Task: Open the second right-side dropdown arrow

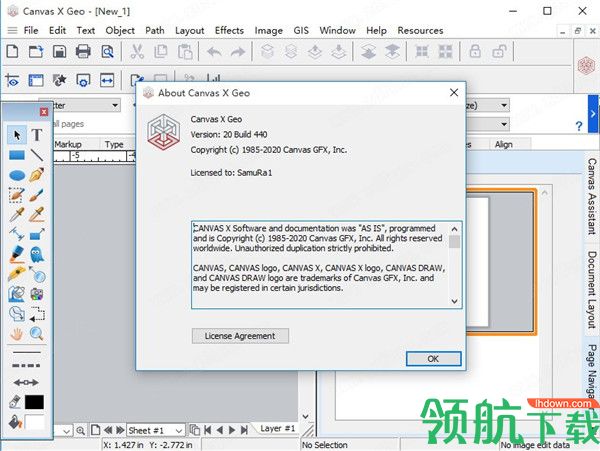Action: (x=504, y=124)
